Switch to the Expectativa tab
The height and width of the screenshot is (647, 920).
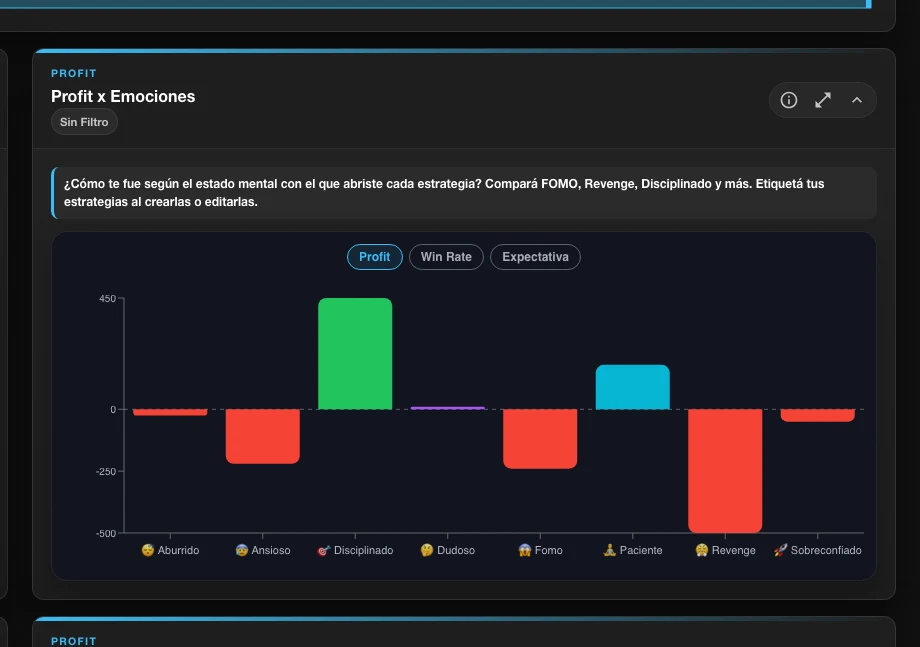coord(535,257)
